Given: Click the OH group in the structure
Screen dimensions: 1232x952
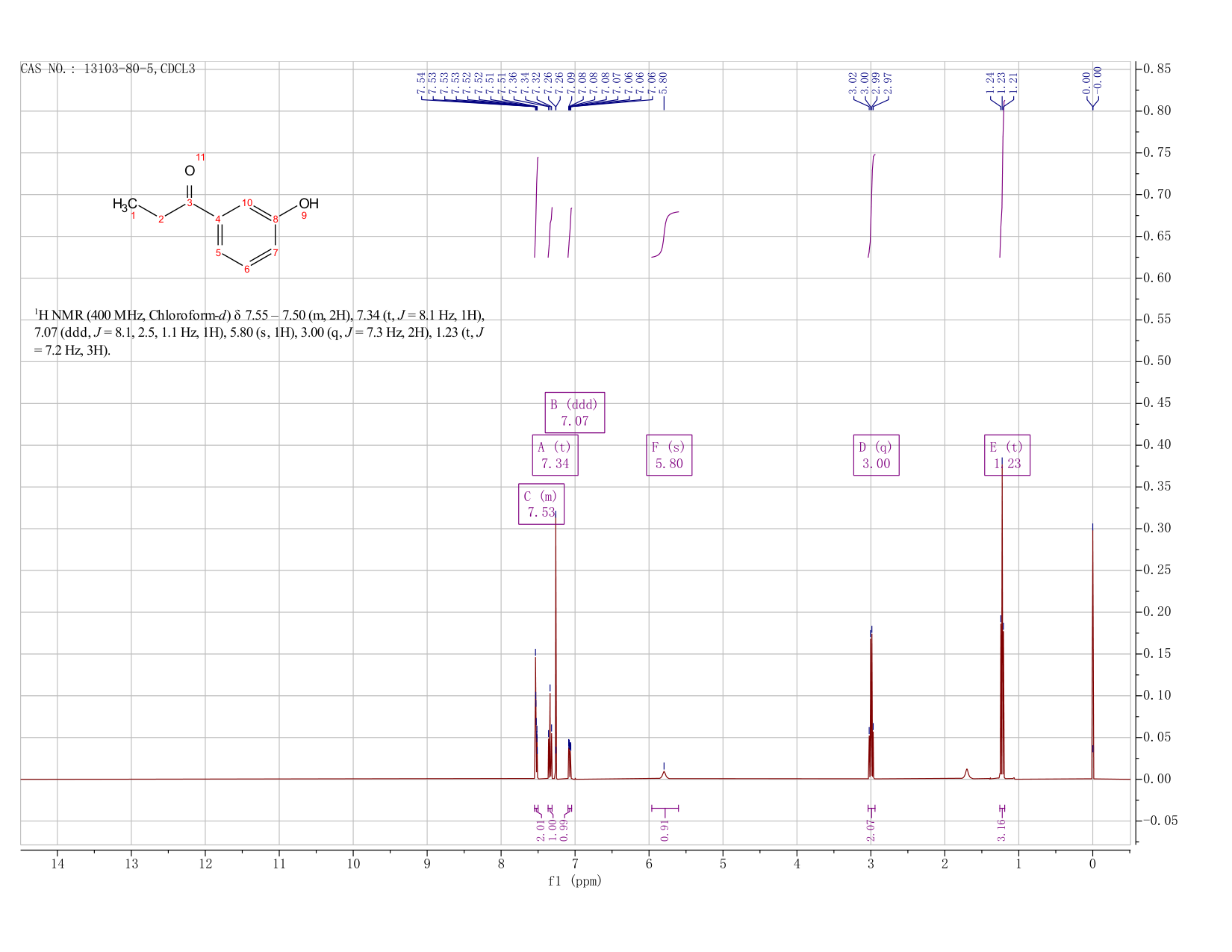Looking at the screenshot, I should 308,204.
